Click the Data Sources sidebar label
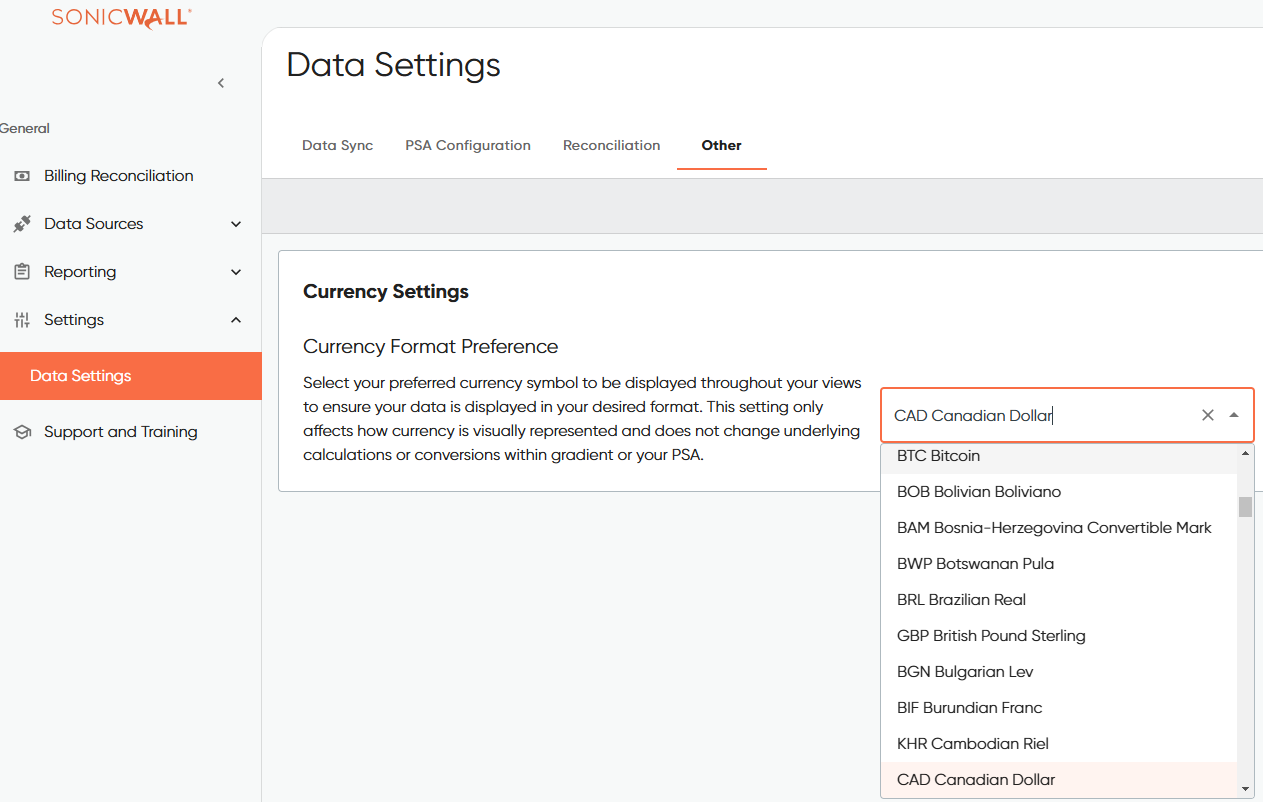 94,224
